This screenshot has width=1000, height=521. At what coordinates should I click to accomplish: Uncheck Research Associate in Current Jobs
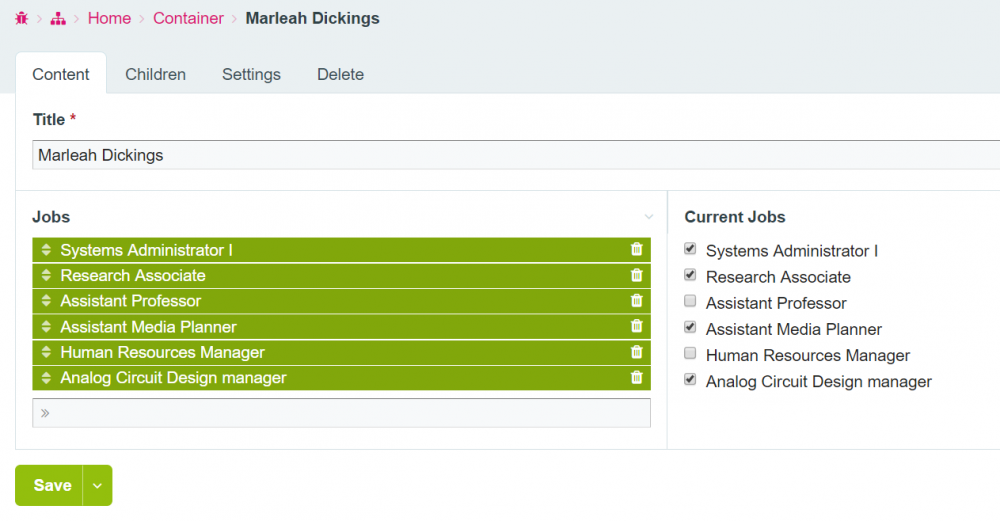coord(690,275)
